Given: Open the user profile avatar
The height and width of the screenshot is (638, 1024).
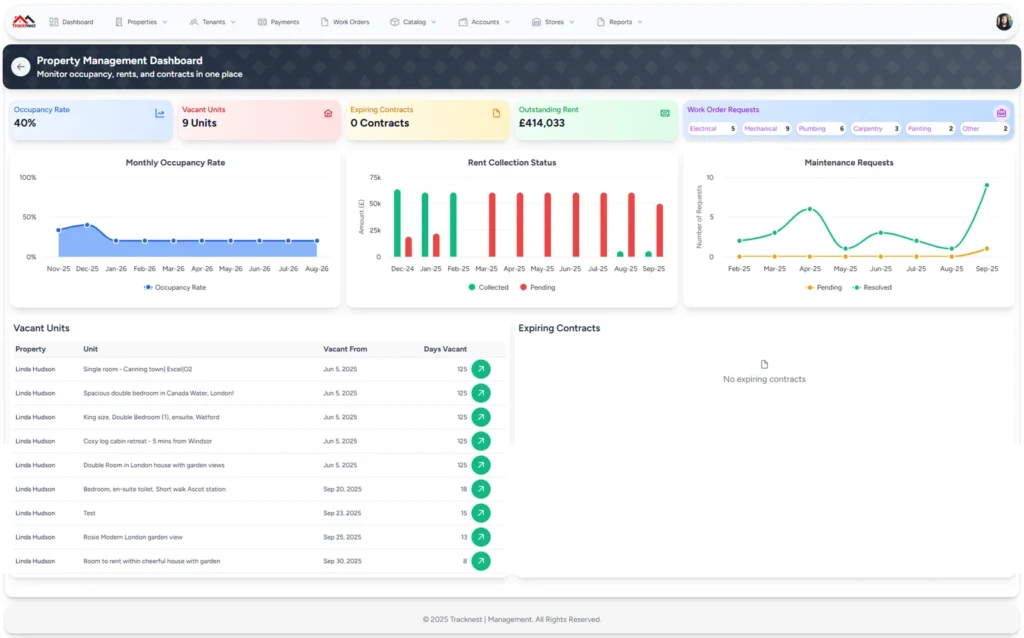Looking at the screenshot, I should (1003, 22).
